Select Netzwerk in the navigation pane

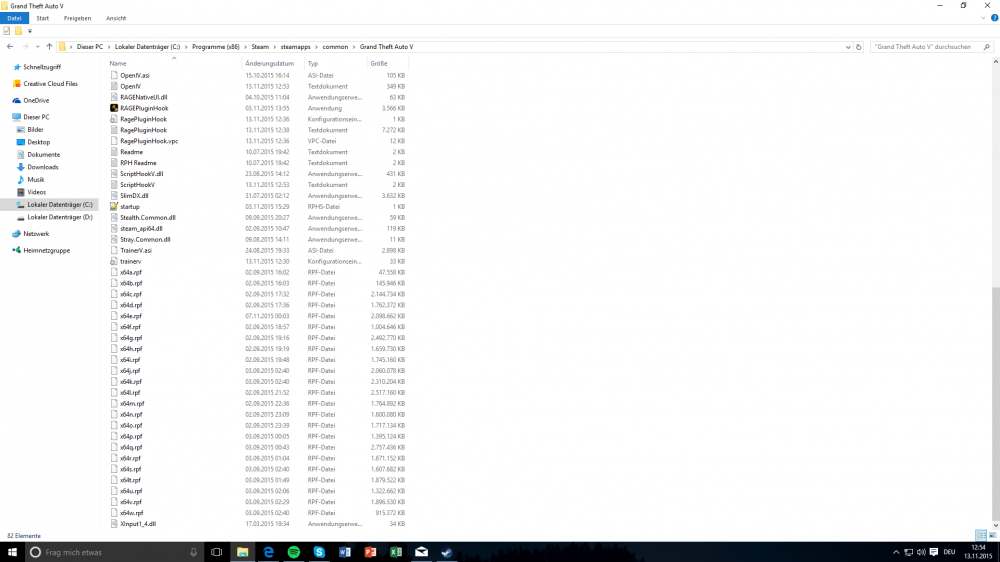click(x=36, y=233)
